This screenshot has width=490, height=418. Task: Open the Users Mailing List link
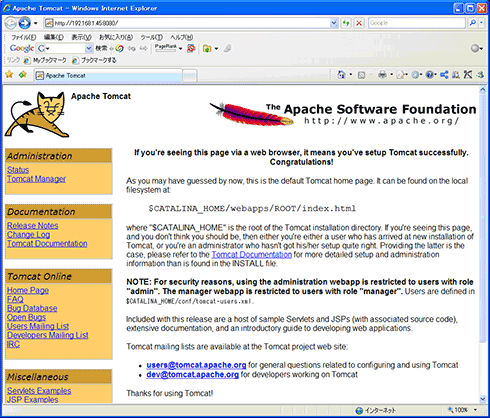(38, 326)
